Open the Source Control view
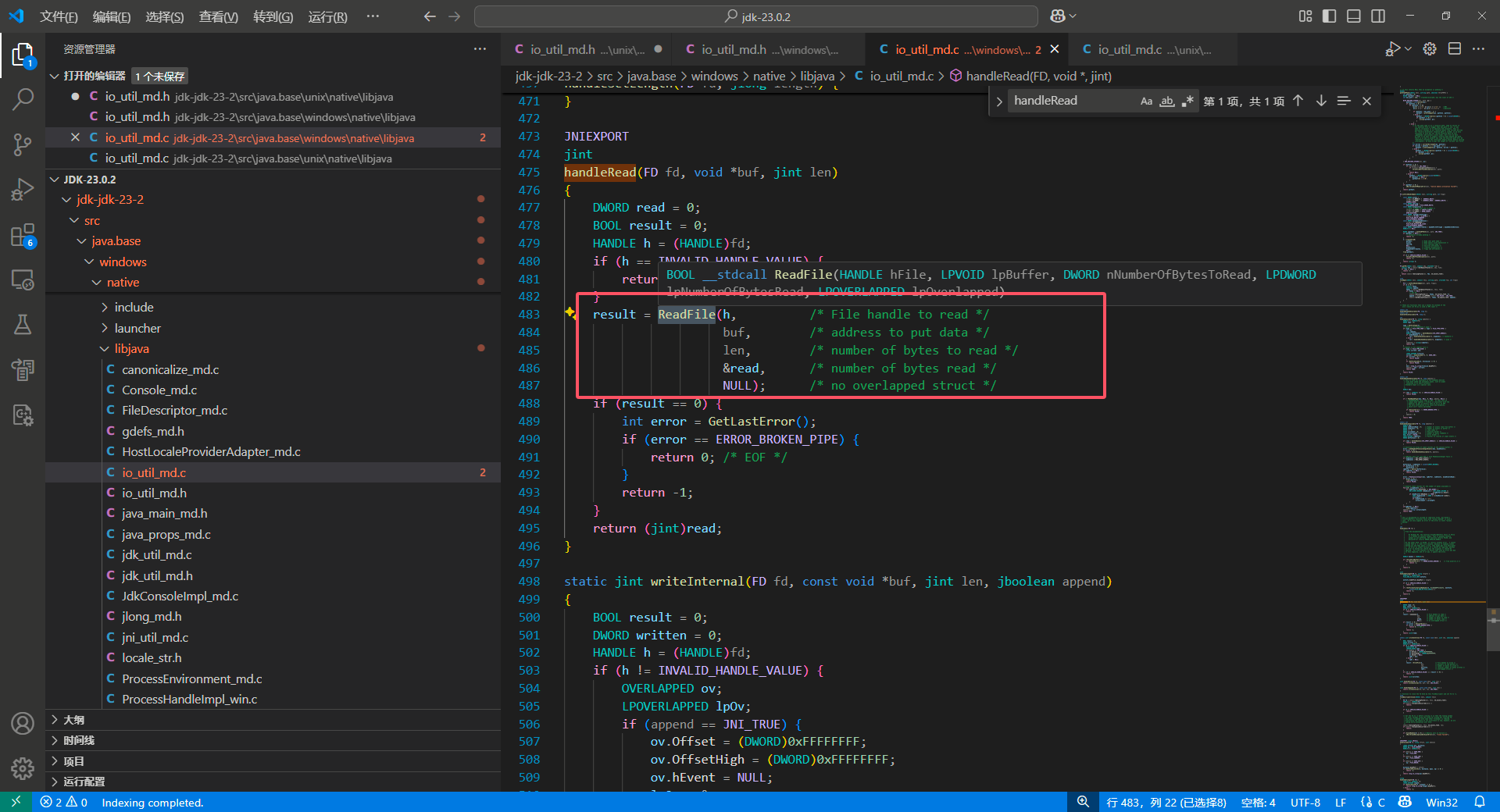1500x812 pixels. [x=23, y=144]
